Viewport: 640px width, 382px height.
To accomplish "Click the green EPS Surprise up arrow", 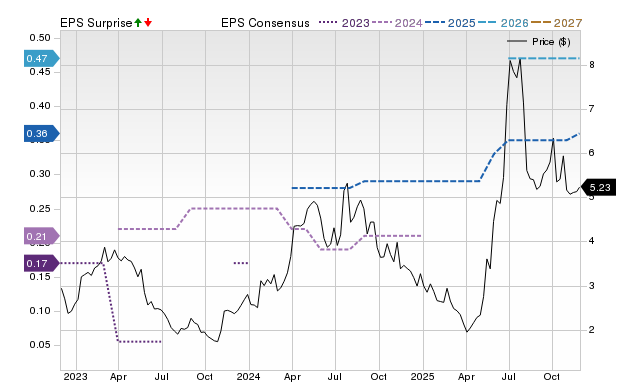I will click(x=138, y=22).
